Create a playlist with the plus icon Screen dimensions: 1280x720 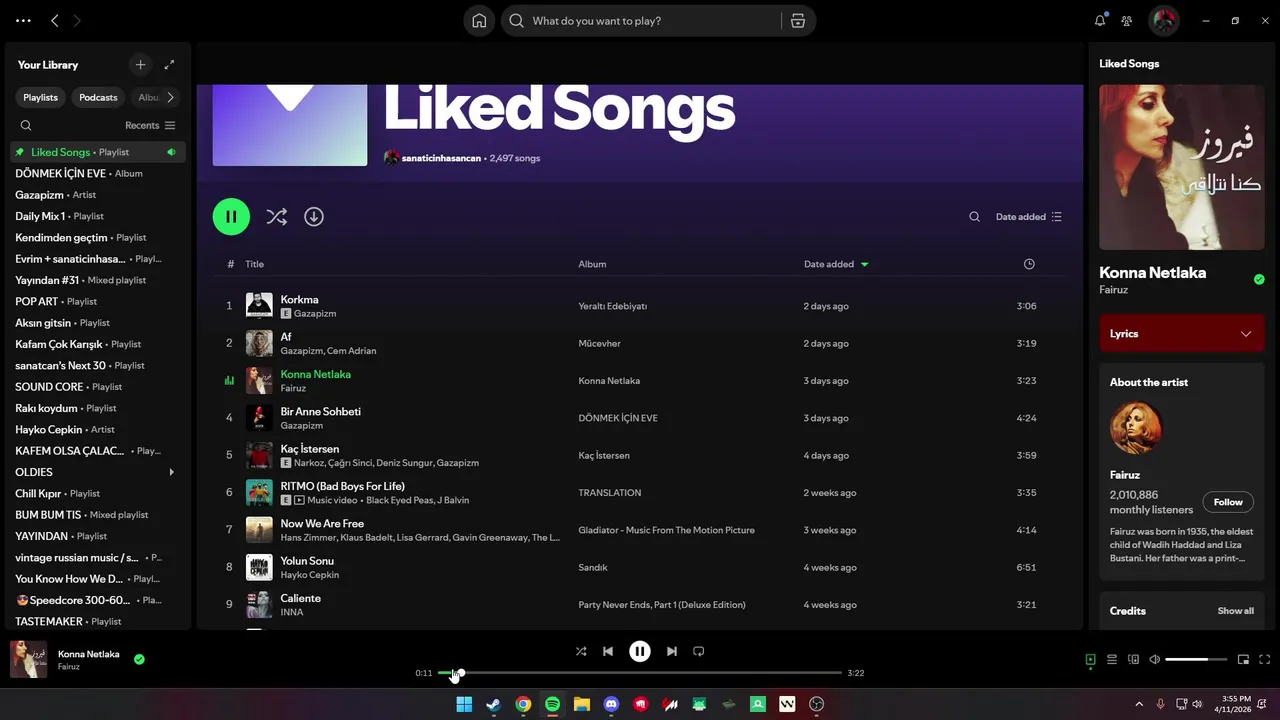coord(140,65)
